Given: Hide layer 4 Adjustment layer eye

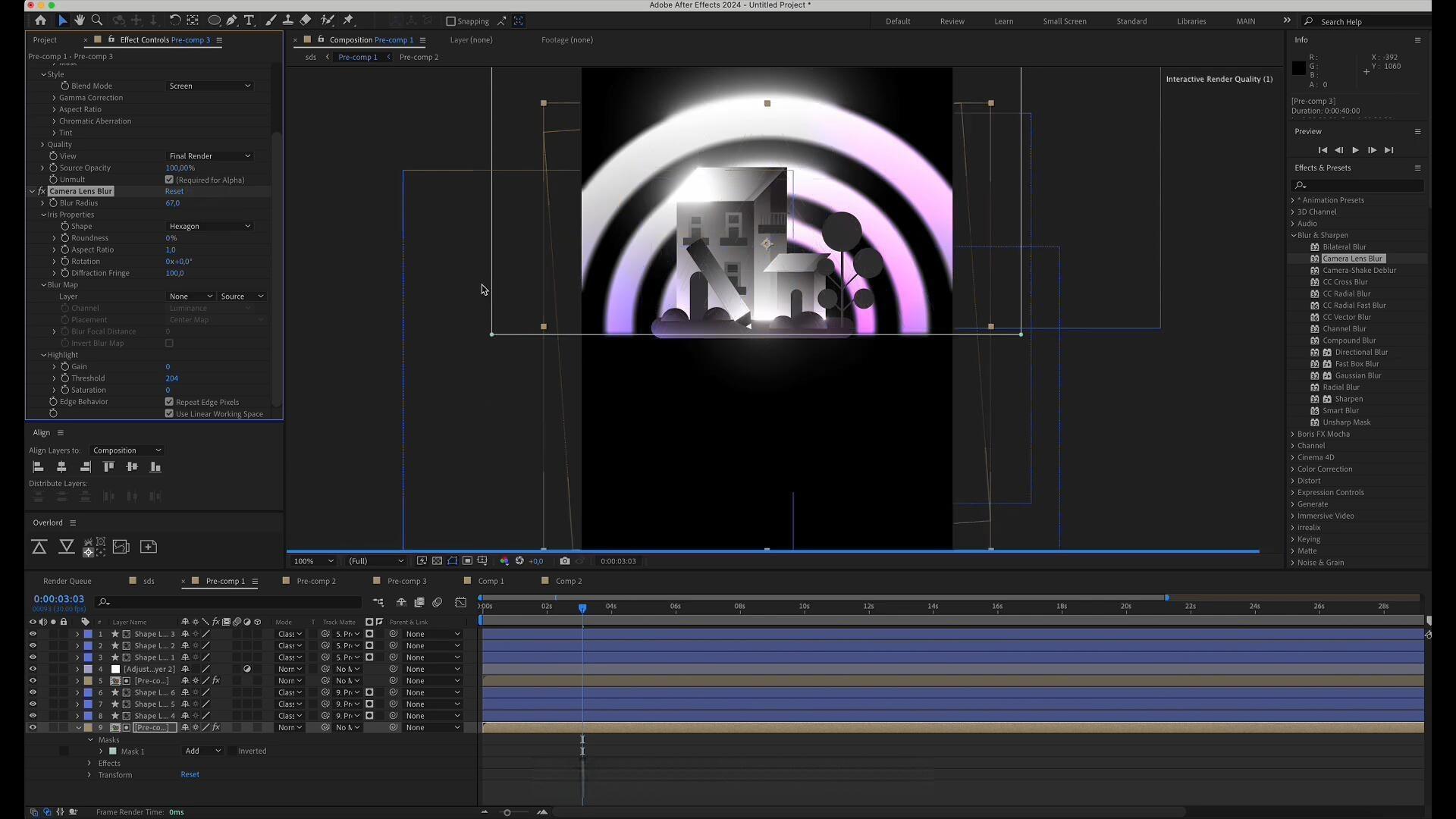Looking at the screenshot, I should pyautogui.click(x=33, y=669).
